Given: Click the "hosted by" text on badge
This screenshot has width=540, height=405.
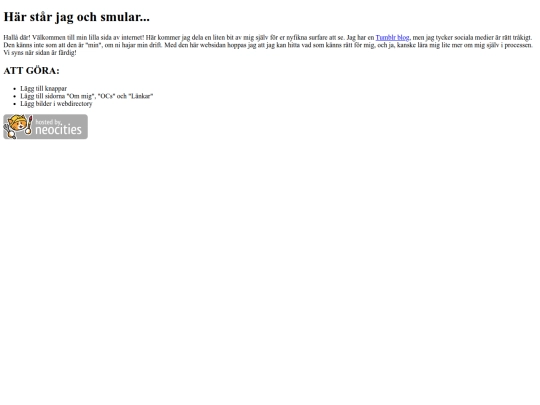Looking at the screenshot, I should coord(48,122).
